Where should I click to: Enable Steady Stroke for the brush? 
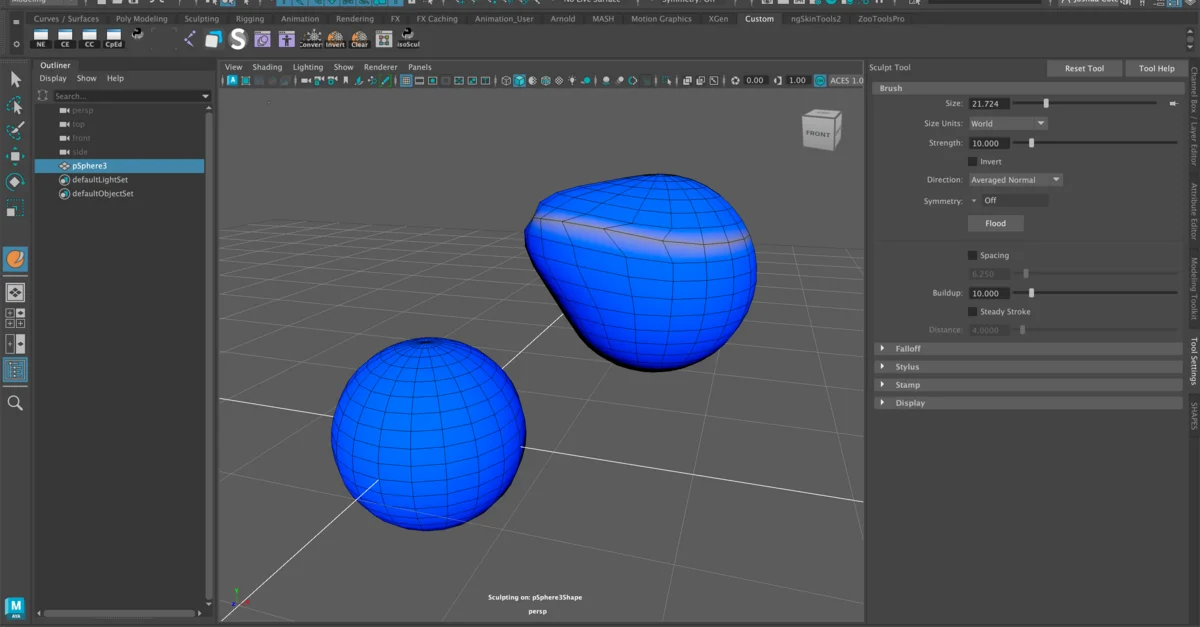970,311
